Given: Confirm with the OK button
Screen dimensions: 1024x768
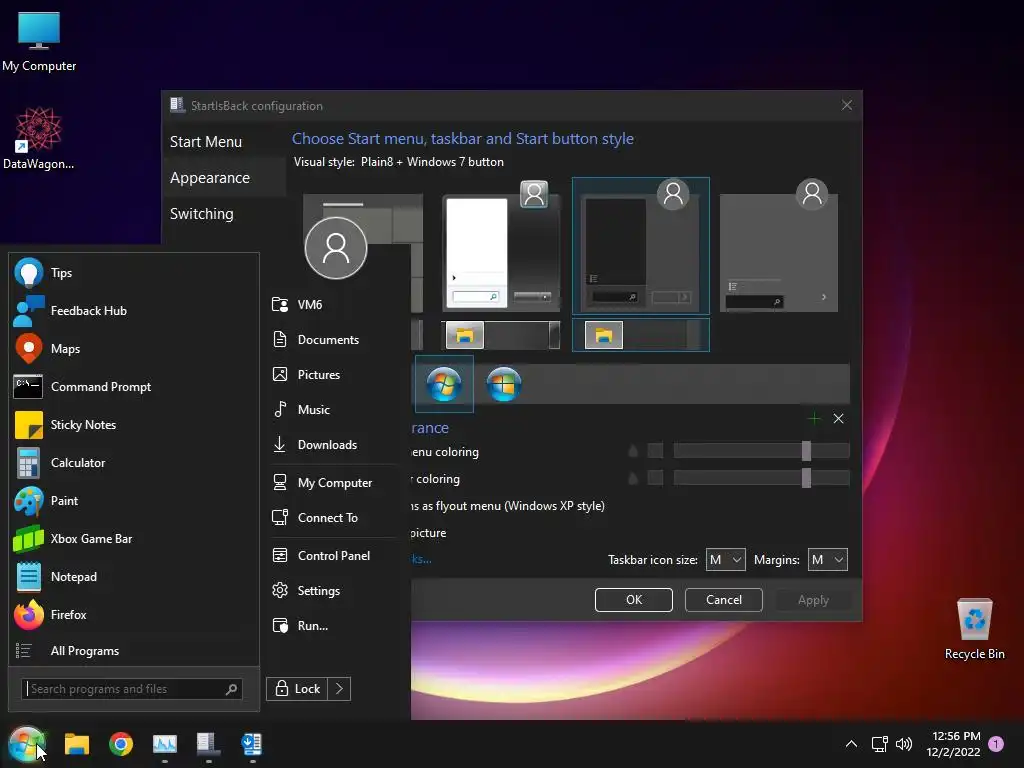Looking at the screenshot, I should click(633, 600).
